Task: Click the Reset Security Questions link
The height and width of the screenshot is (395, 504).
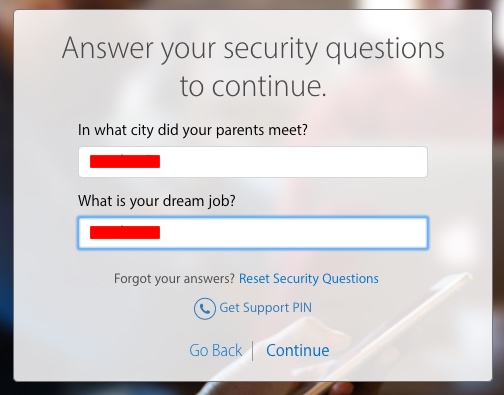Action: (309, 279)
